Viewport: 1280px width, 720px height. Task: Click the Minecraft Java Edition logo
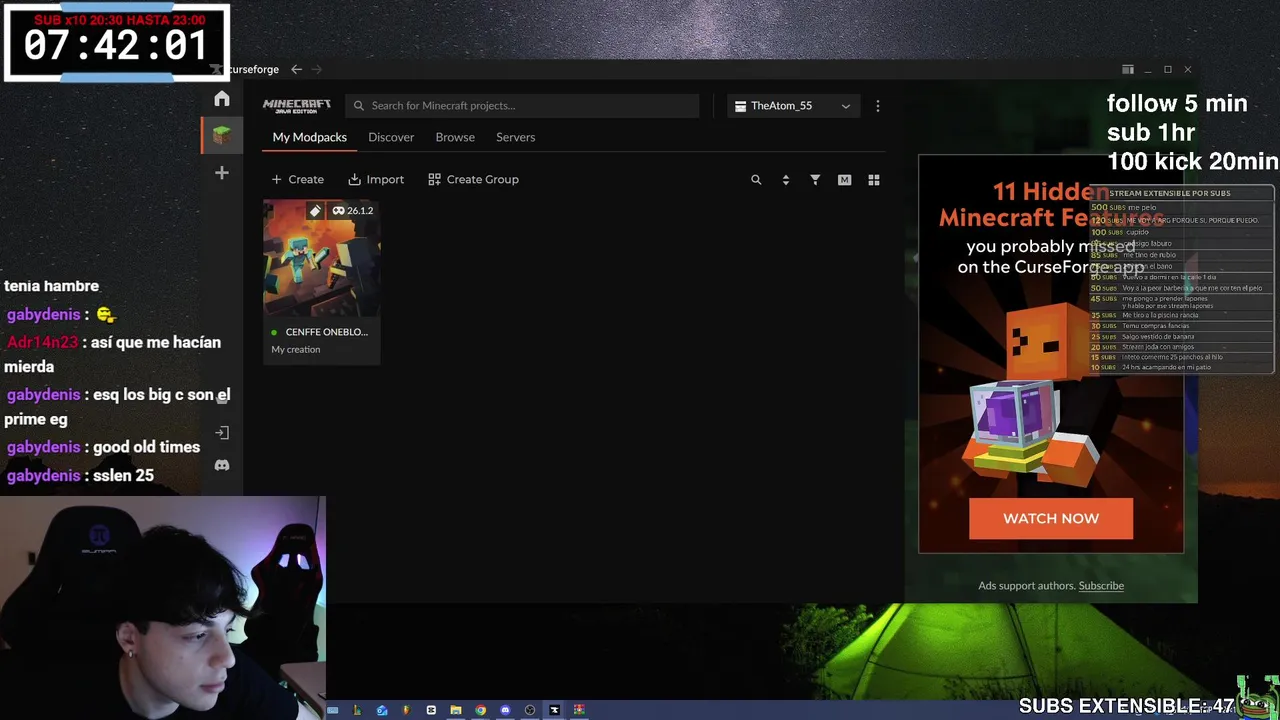(297, 105)
